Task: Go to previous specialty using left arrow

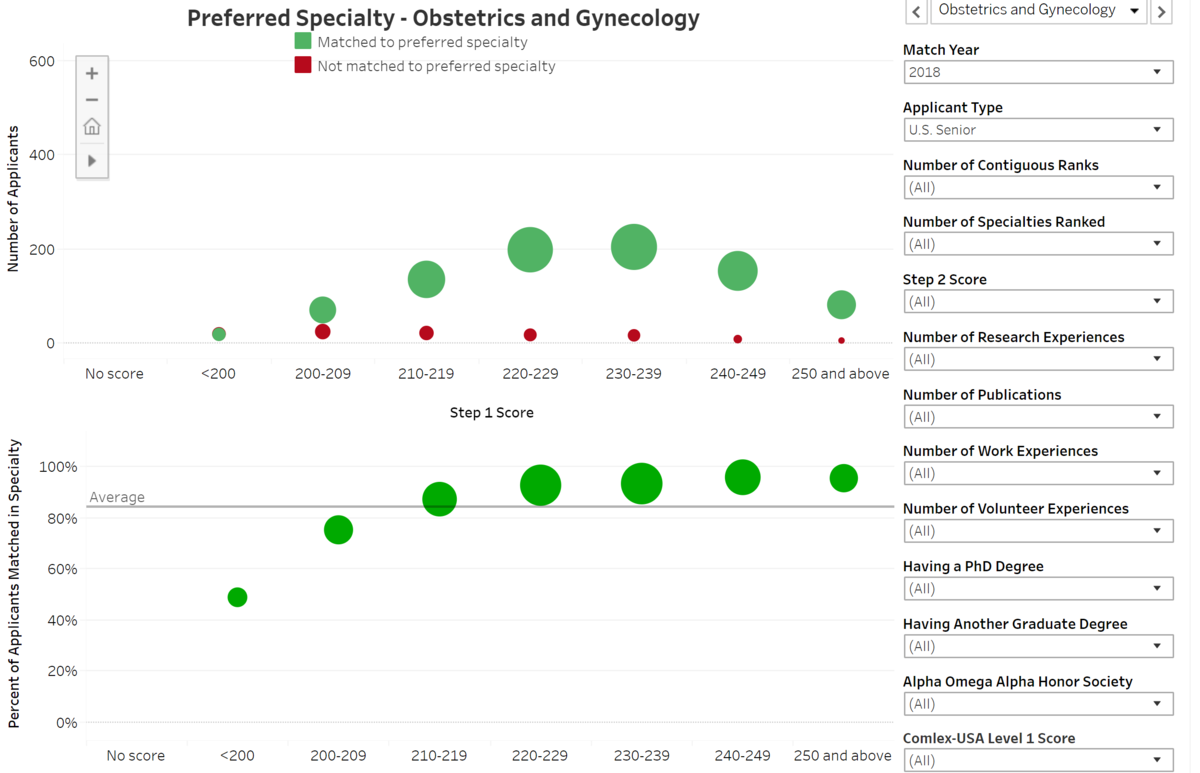Action: 916,11
